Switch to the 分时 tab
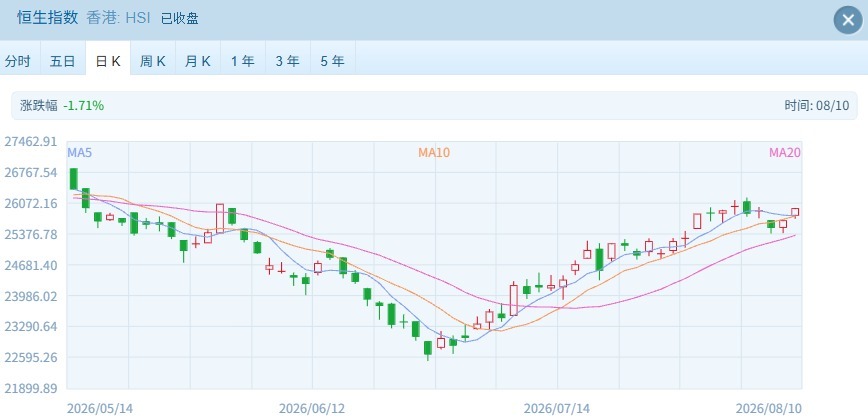The image size is (868, 418). pos(18,61)
